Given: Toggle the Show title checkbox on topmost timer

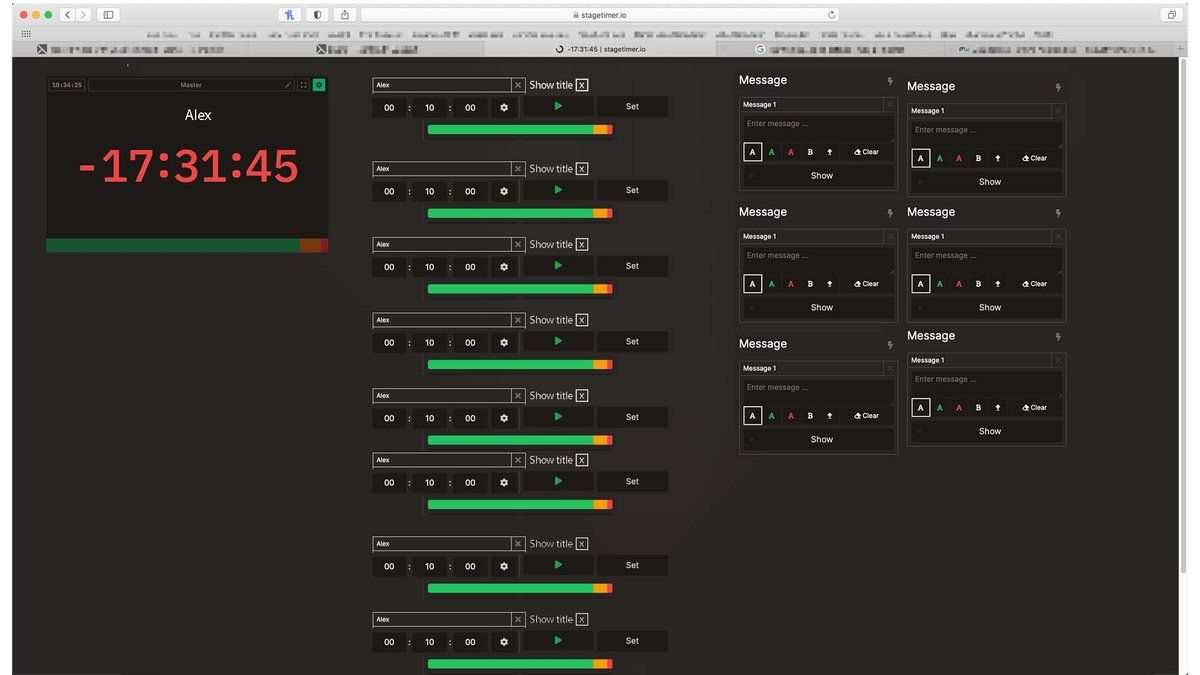Looking at the screenshot, I should [x=582, y=85].
